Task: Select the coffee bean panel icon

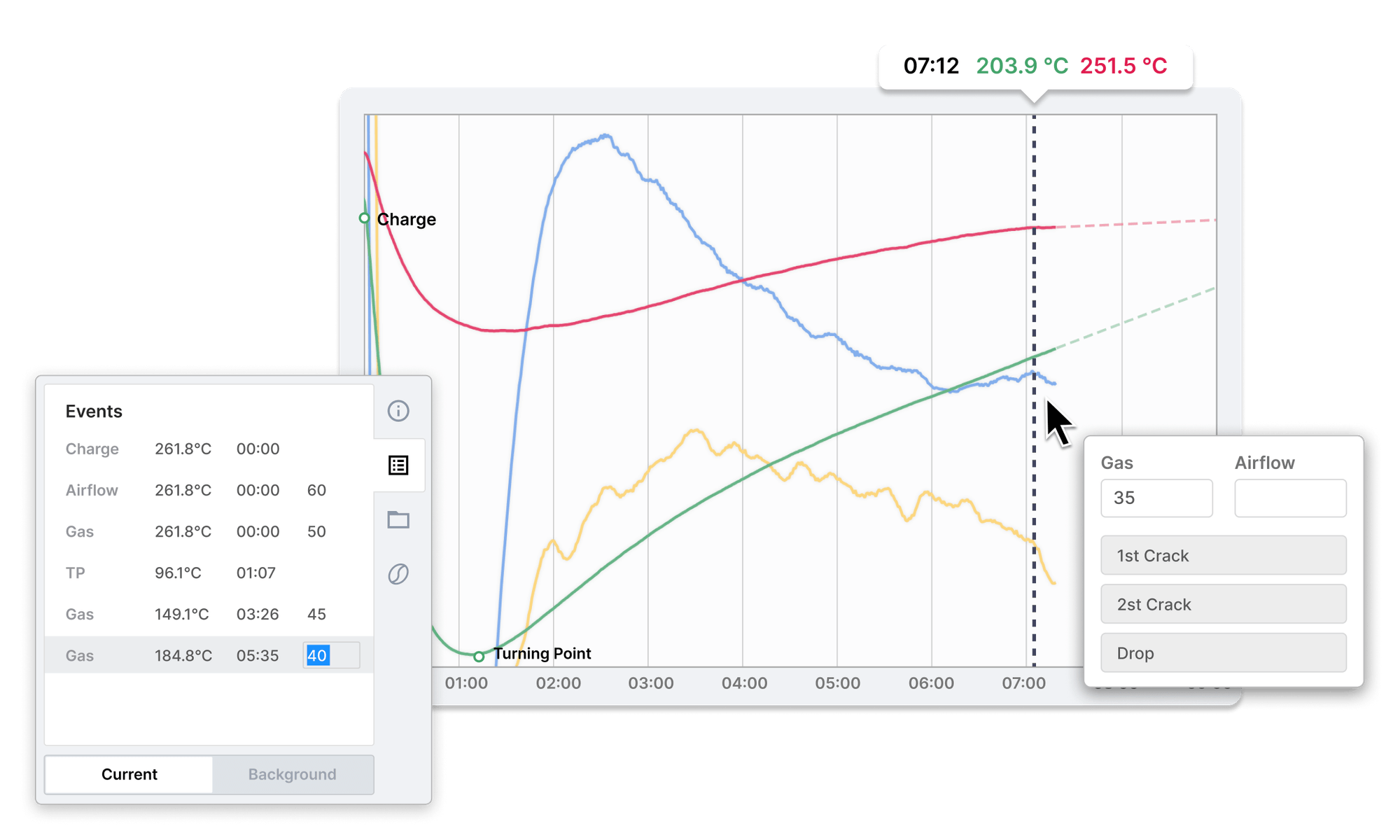Action: click(x=398, y=573)
